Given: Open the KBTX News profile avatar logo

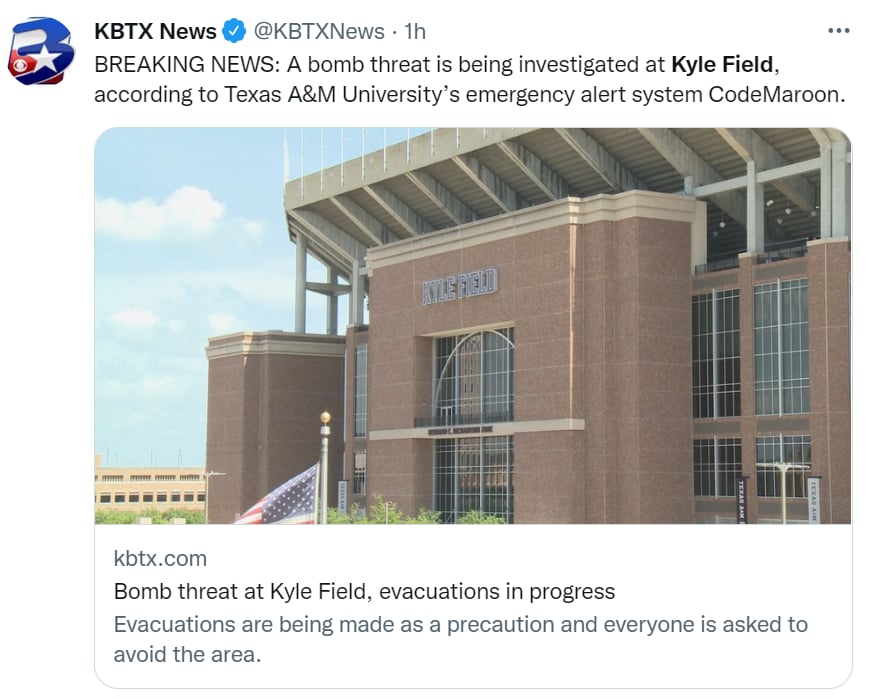Looking at the screenshot, I should coord(41,51).
